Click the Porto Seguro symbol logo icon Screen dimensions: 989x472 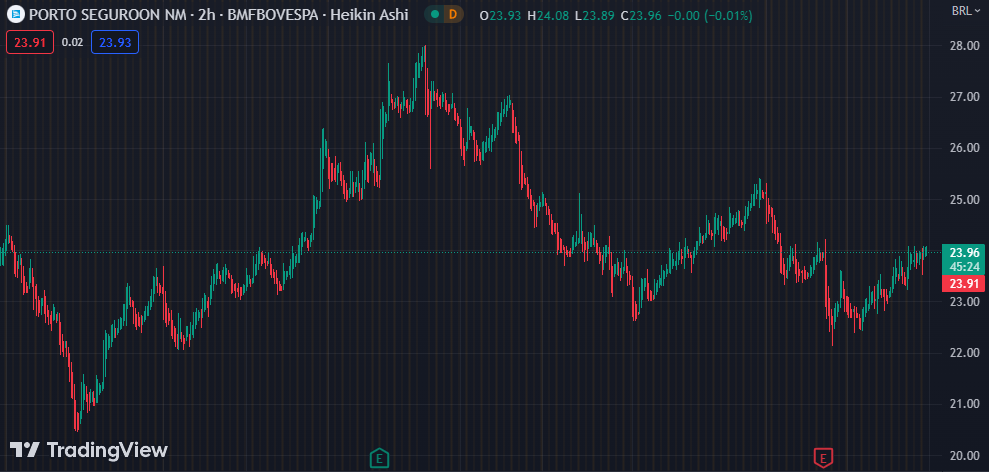point(17,15)
